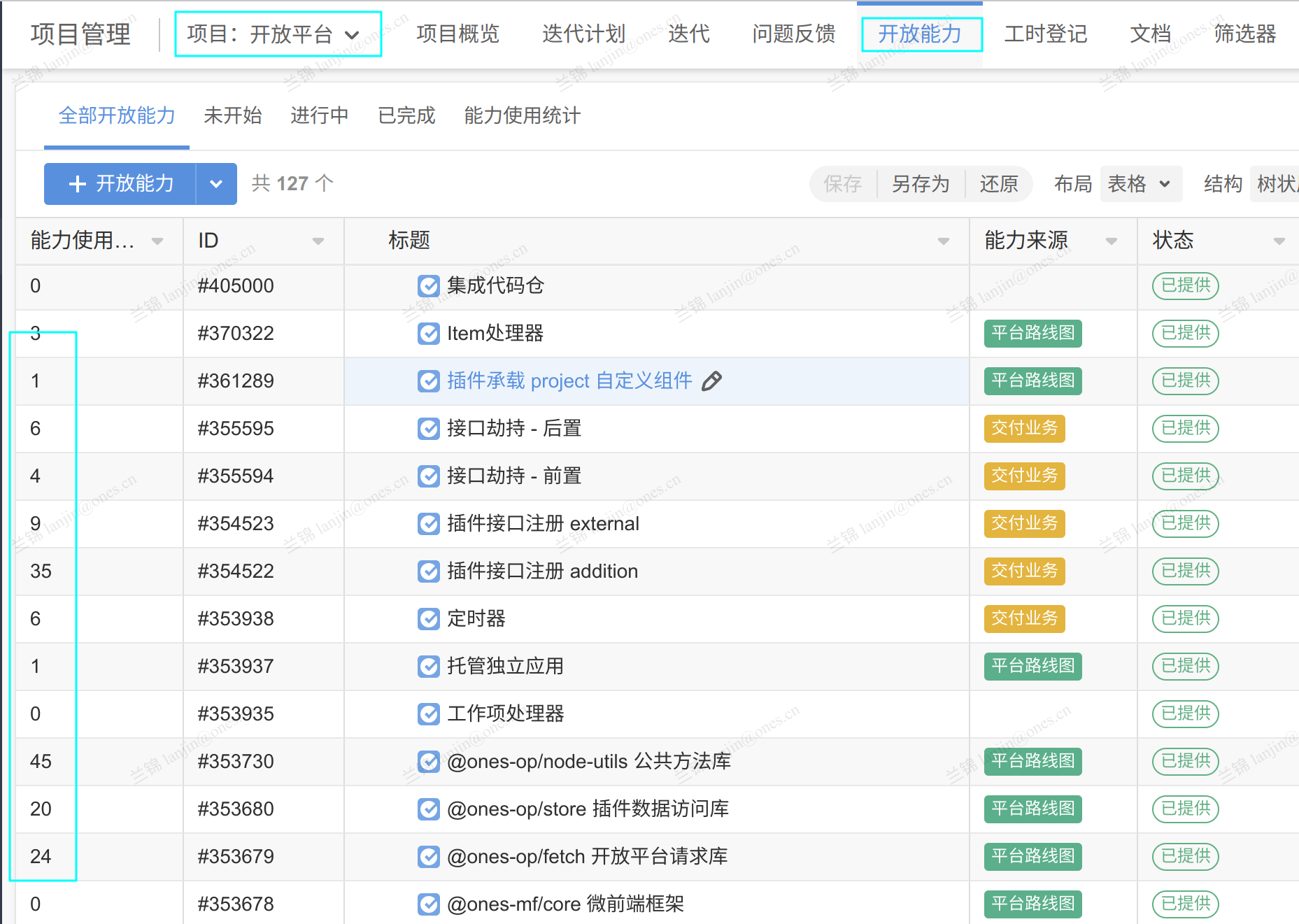The image size is (1299, 924).
Task: Show the 已完成 view
Action: [x=406, y=115]
